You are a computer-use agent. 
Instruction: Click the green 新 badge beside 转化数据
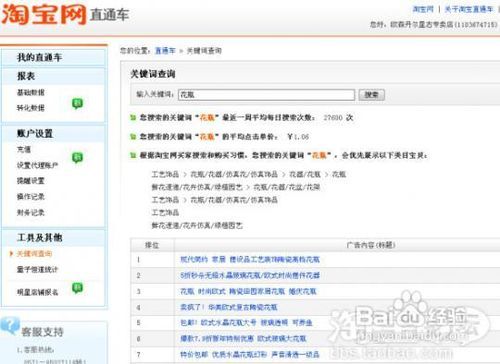[x=77, y=104]
